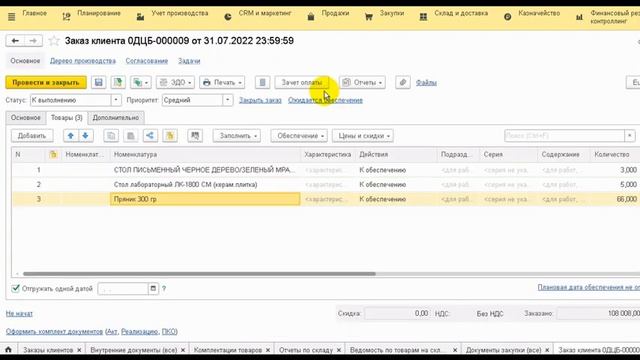Open the create-based-on icon menu

tap(140, 82)
